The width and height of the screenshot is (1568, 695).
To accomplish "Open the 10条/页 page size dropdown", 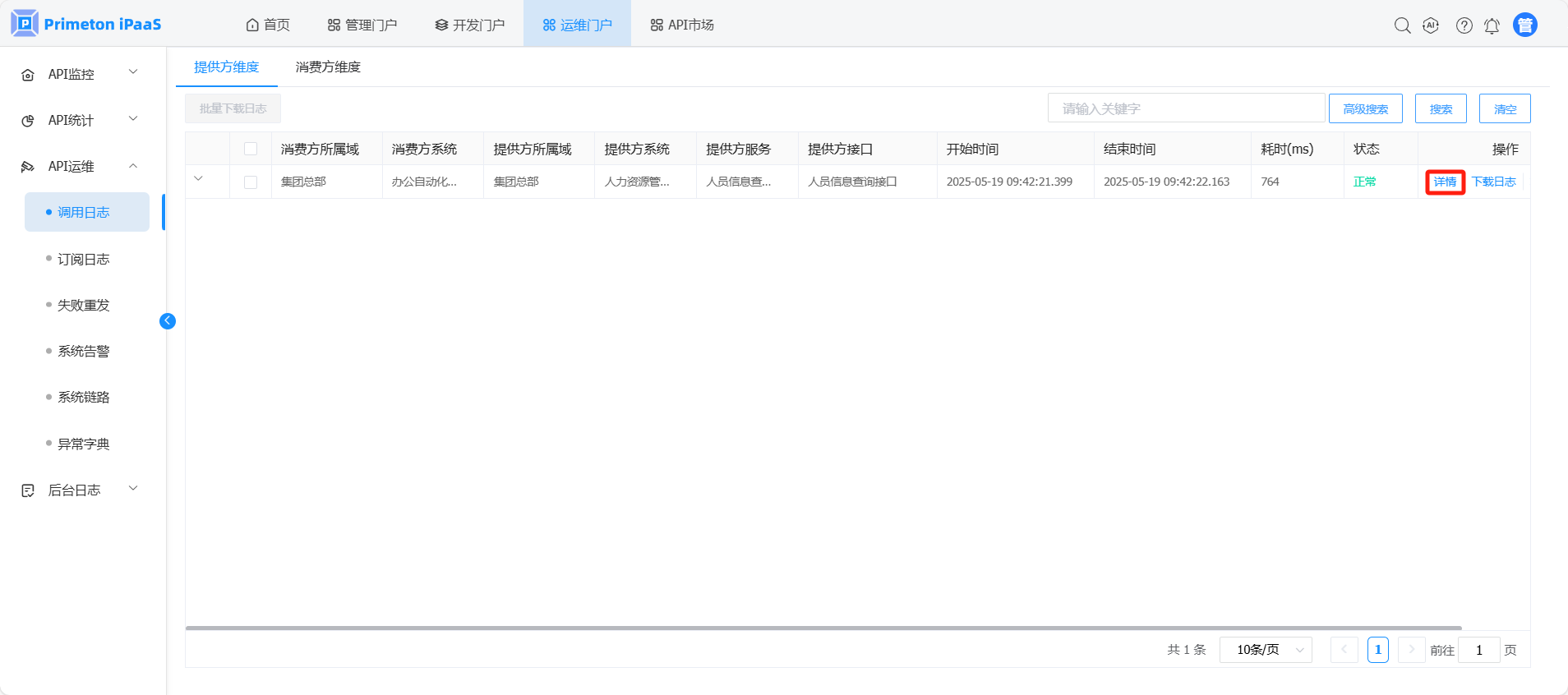I will tap(1265, 650).
